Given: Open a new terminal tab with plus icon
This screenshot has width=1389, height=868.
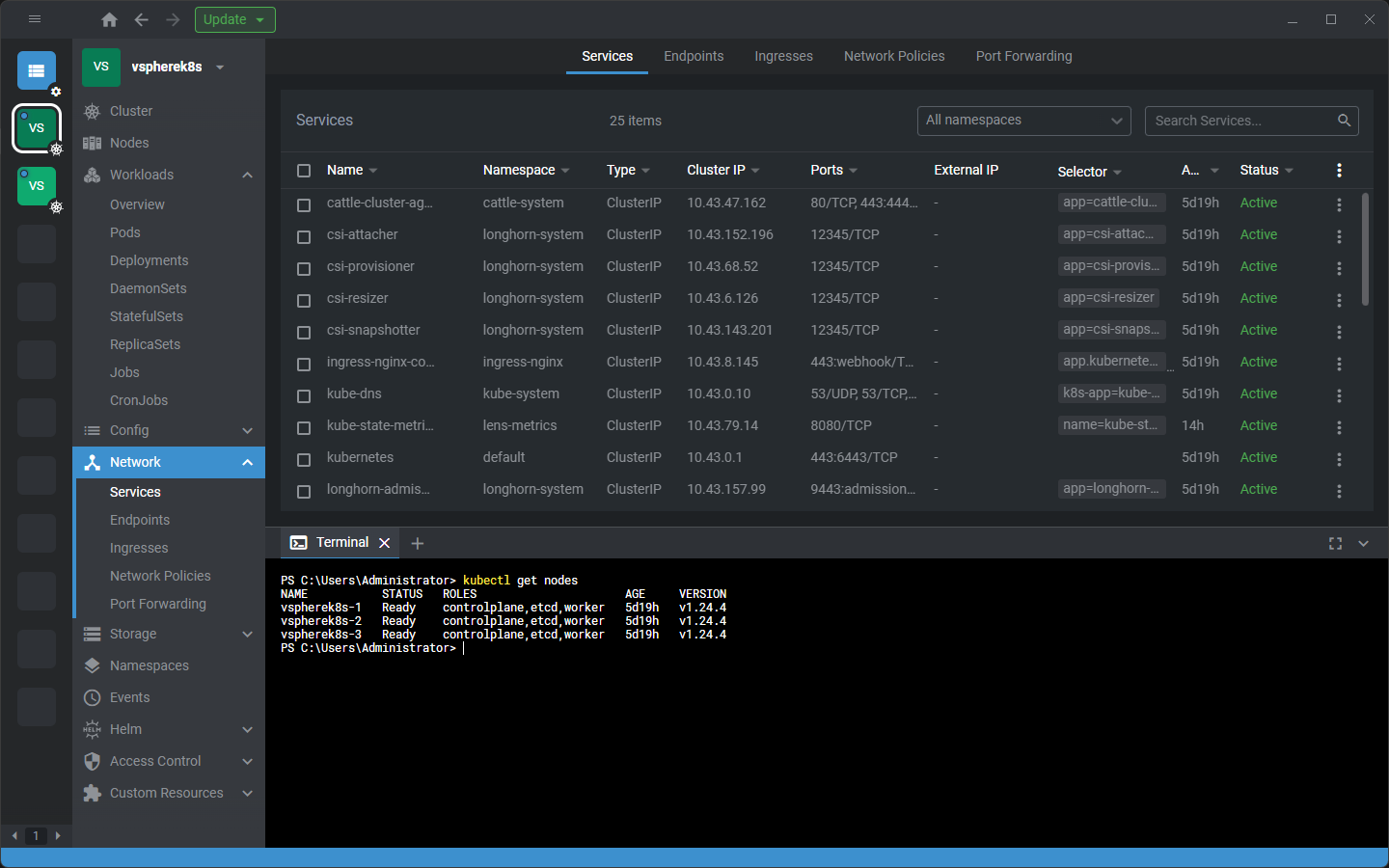Looking at the screenshot, I should coord(418,543).
